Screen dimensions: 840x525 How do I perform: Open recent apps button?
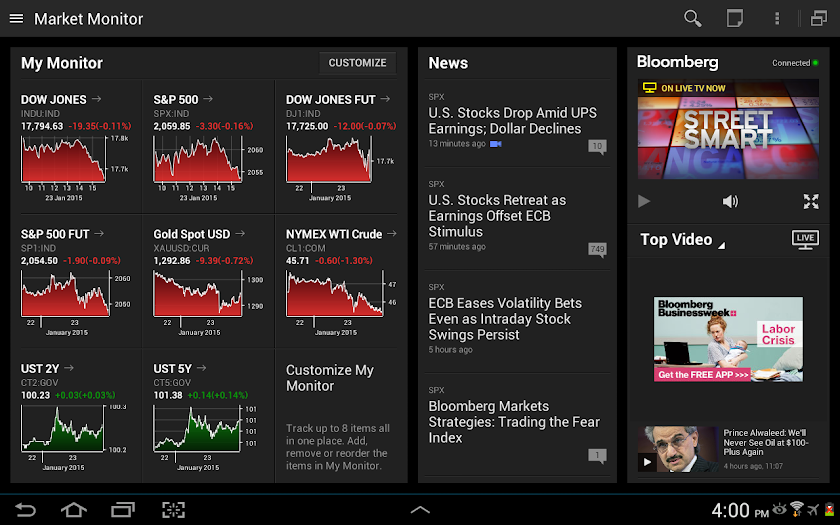coord(123,509)
